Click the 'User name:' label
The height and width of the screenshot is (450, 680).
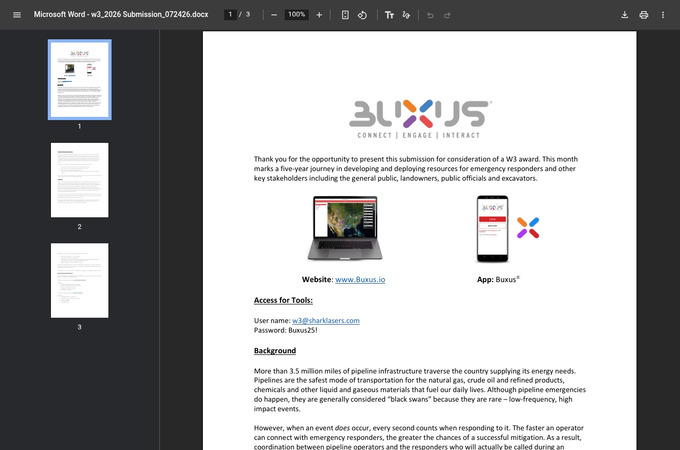(x=272, y=320)
